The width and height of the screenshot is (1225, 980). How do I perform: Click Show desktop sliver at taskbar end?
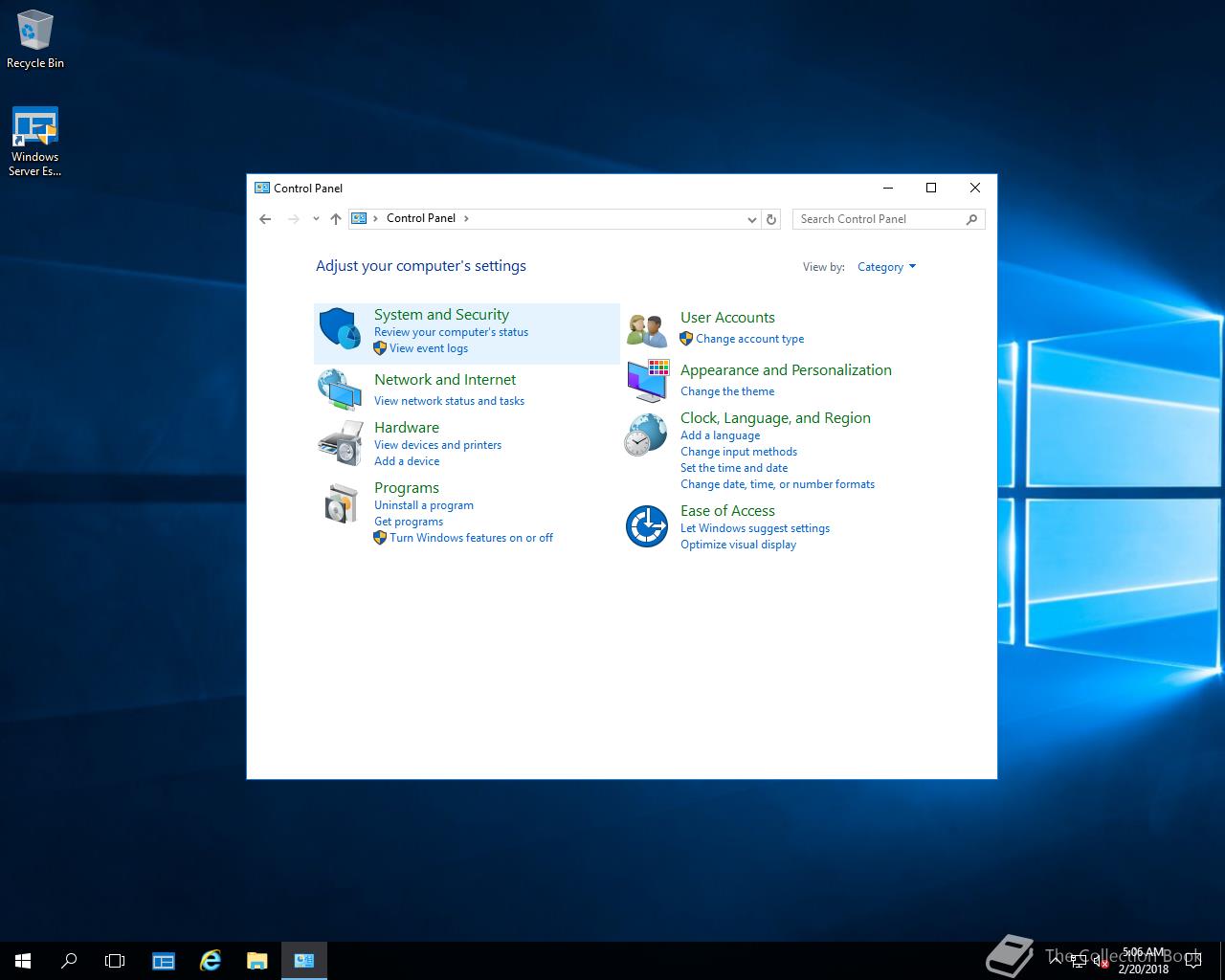[1222, 961]
